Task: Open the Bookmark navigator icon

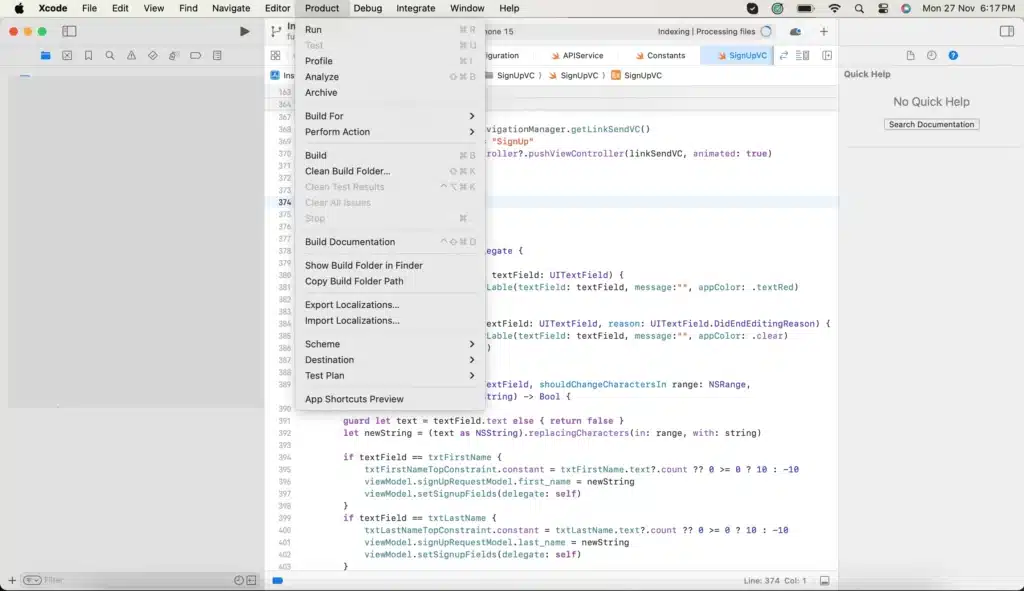Action: (x=89, y=56)
